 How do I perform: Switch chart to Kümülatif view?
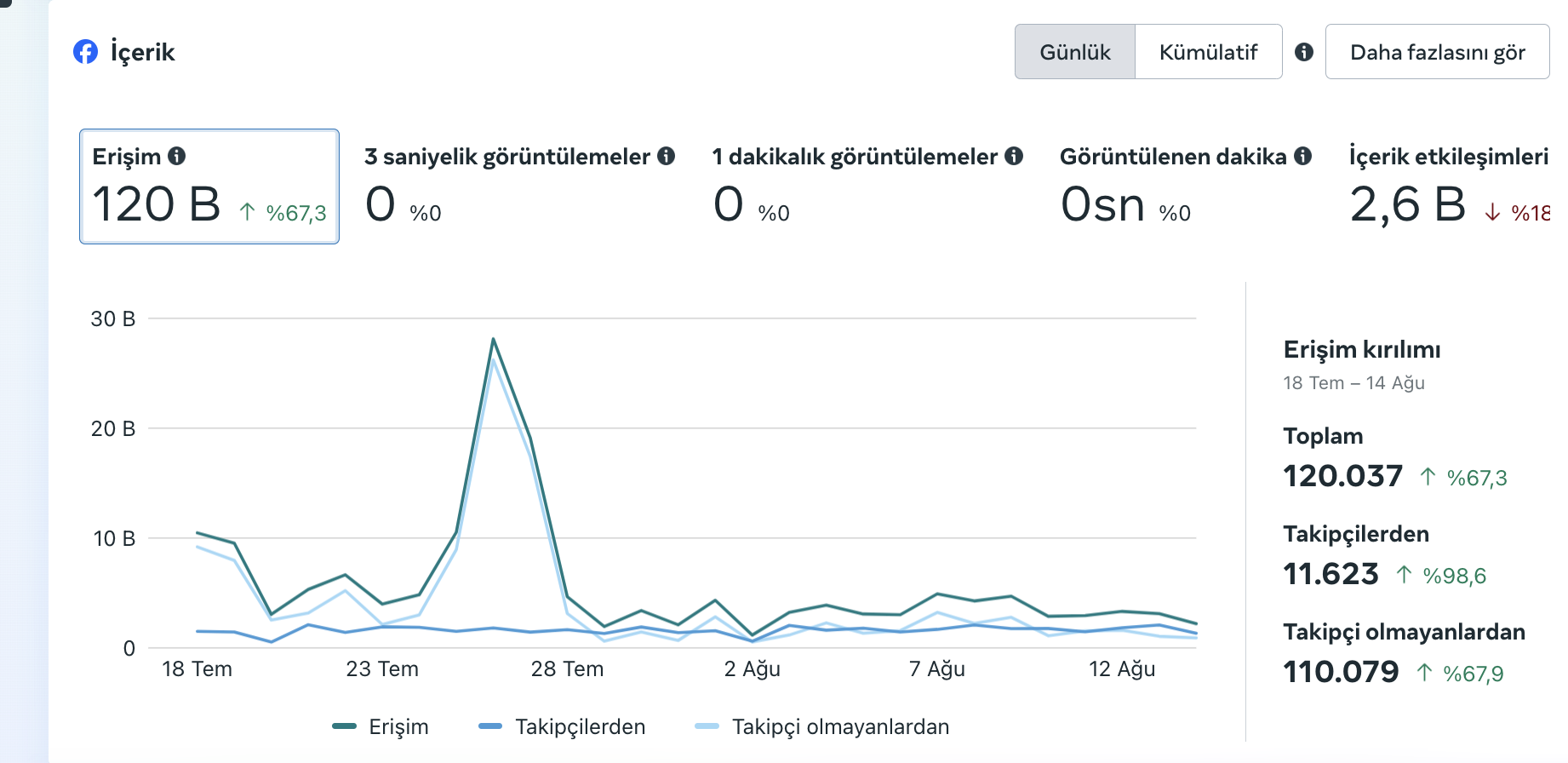1209,52
